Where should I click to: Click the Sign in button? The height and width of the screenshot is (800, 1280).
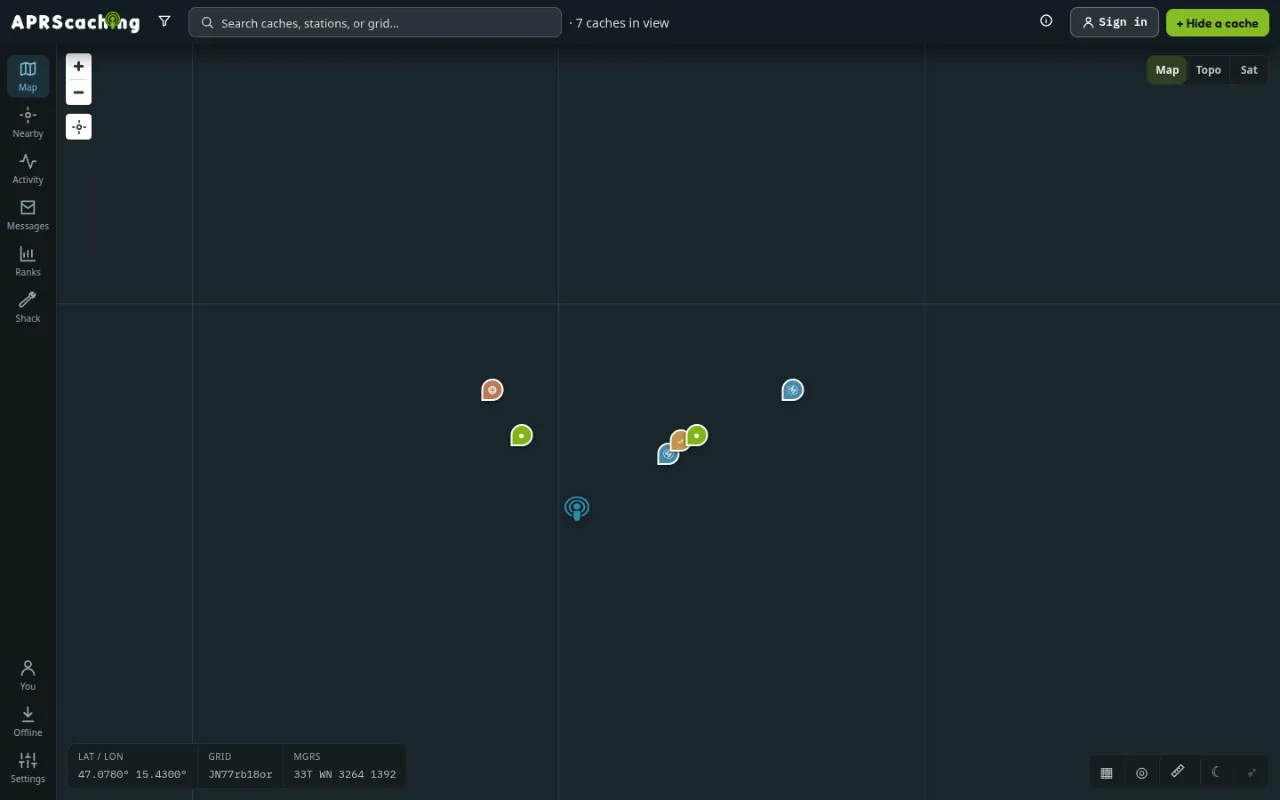click(x=1114, y=22)
